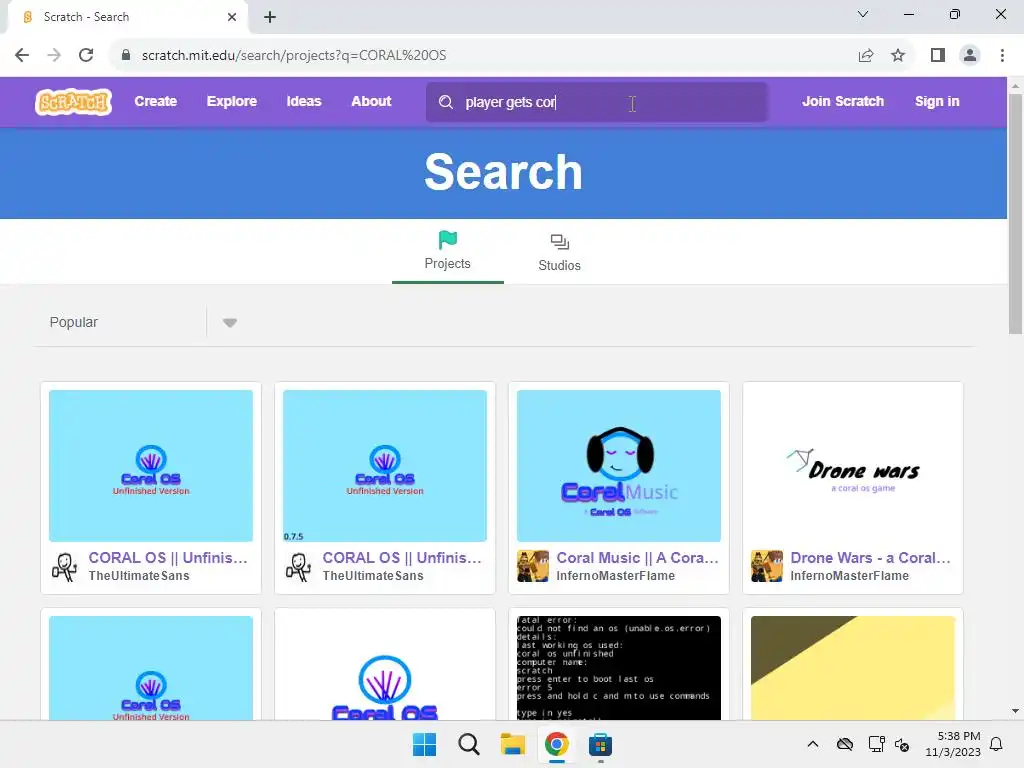Image resolution: width=1024 pixels, height=768 pixels.
Task: Click the Chrome taskbar icon
Action: click(556, 744)
